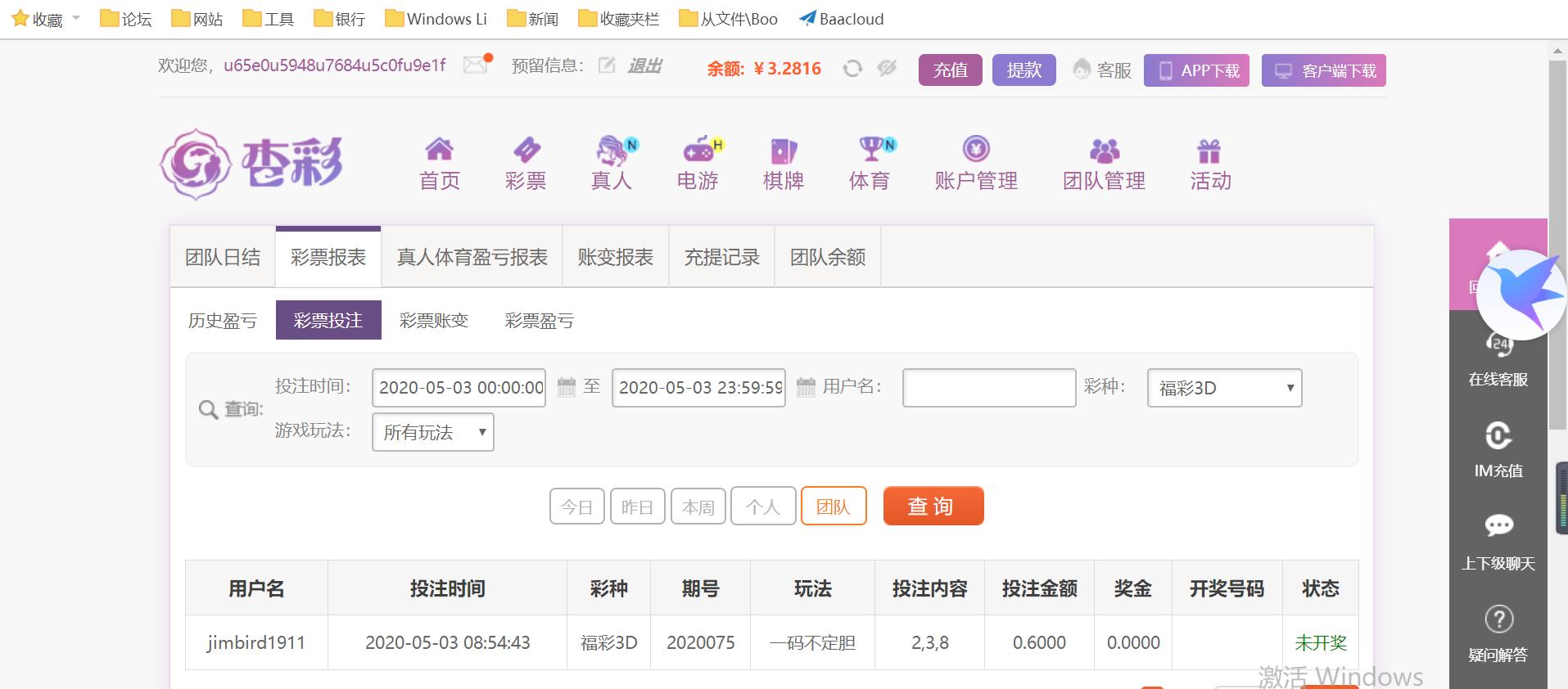Expand the 游戏玩法 所有玩法 dropdown
The height and width of the screenshot is (689, 1568).
[x=433, y=432]
